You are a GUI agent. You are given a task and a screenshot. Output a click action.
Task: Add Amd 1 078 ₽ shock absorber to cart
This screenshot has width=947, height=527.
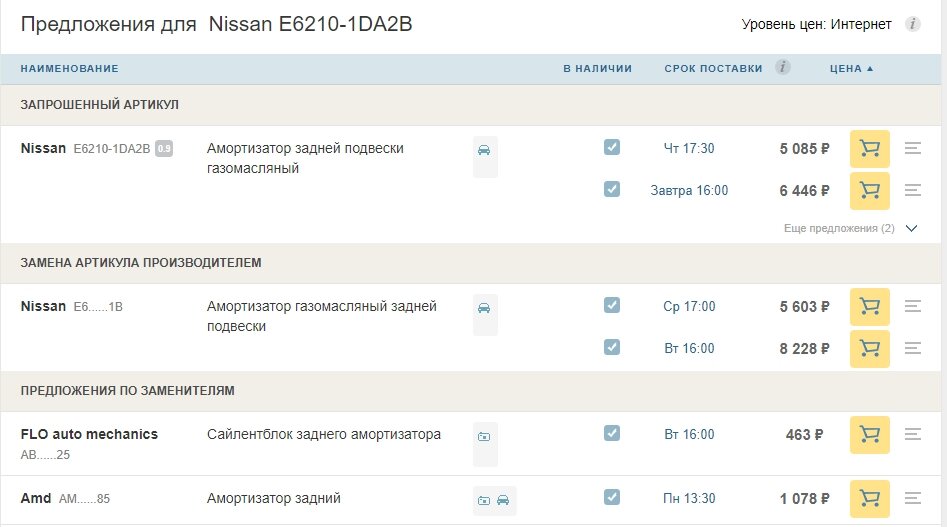coord(869,499)
